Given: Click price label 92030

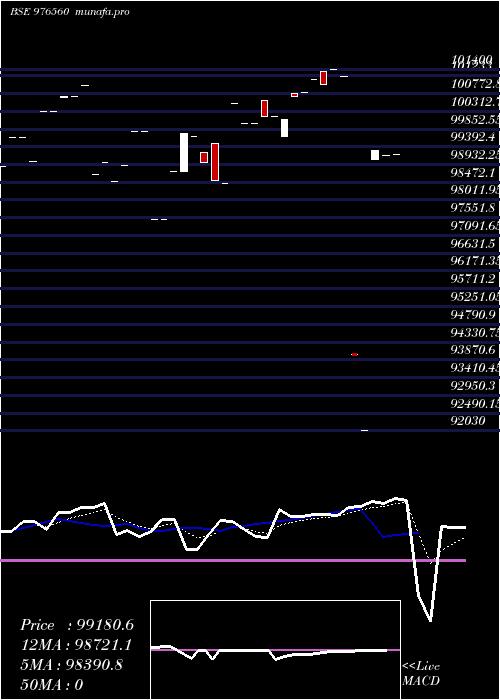Looking at the screenshot, I should 468,421.
